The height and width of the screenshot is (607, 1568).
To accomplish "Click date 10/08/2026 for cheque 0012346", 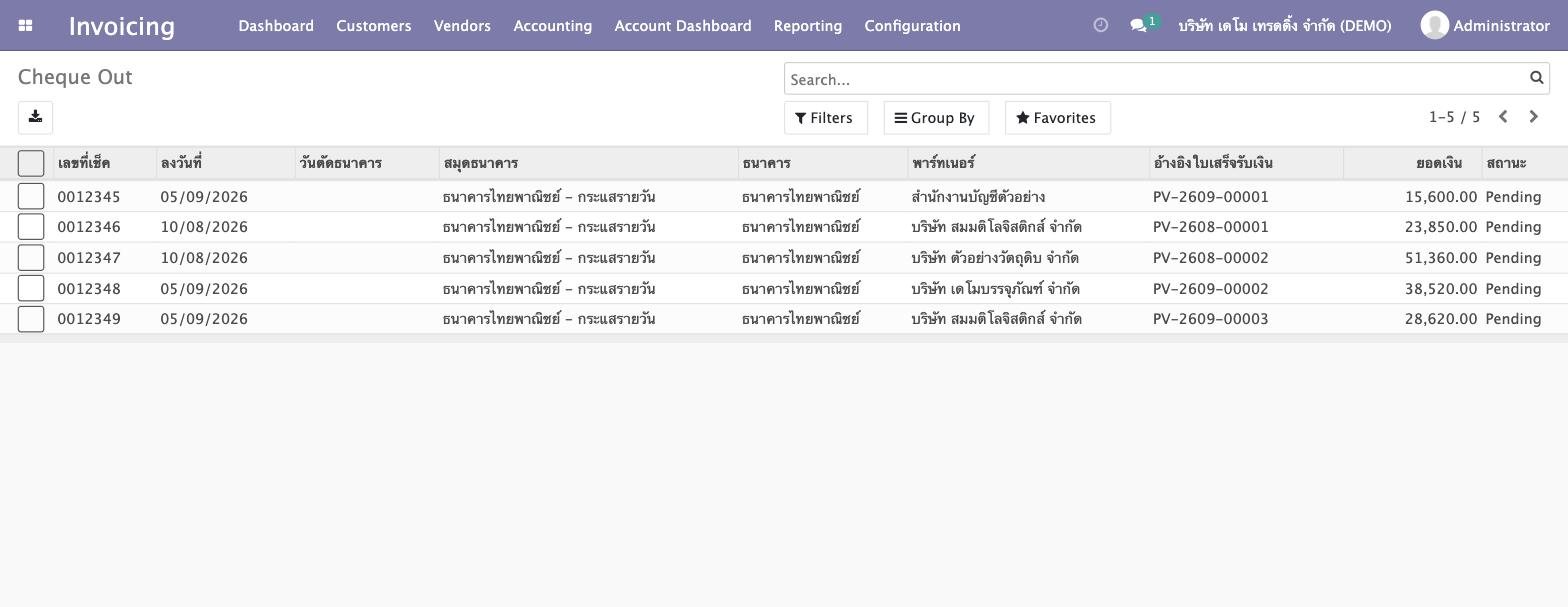I will tap(204, 227).
